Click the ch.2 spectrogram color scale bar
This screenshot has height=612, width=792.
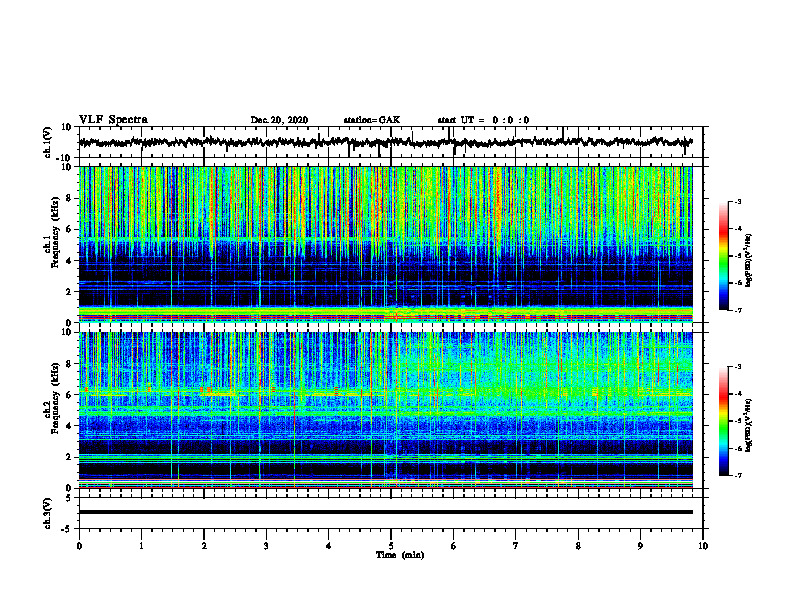pyautogui.click(x=724, y=421)
